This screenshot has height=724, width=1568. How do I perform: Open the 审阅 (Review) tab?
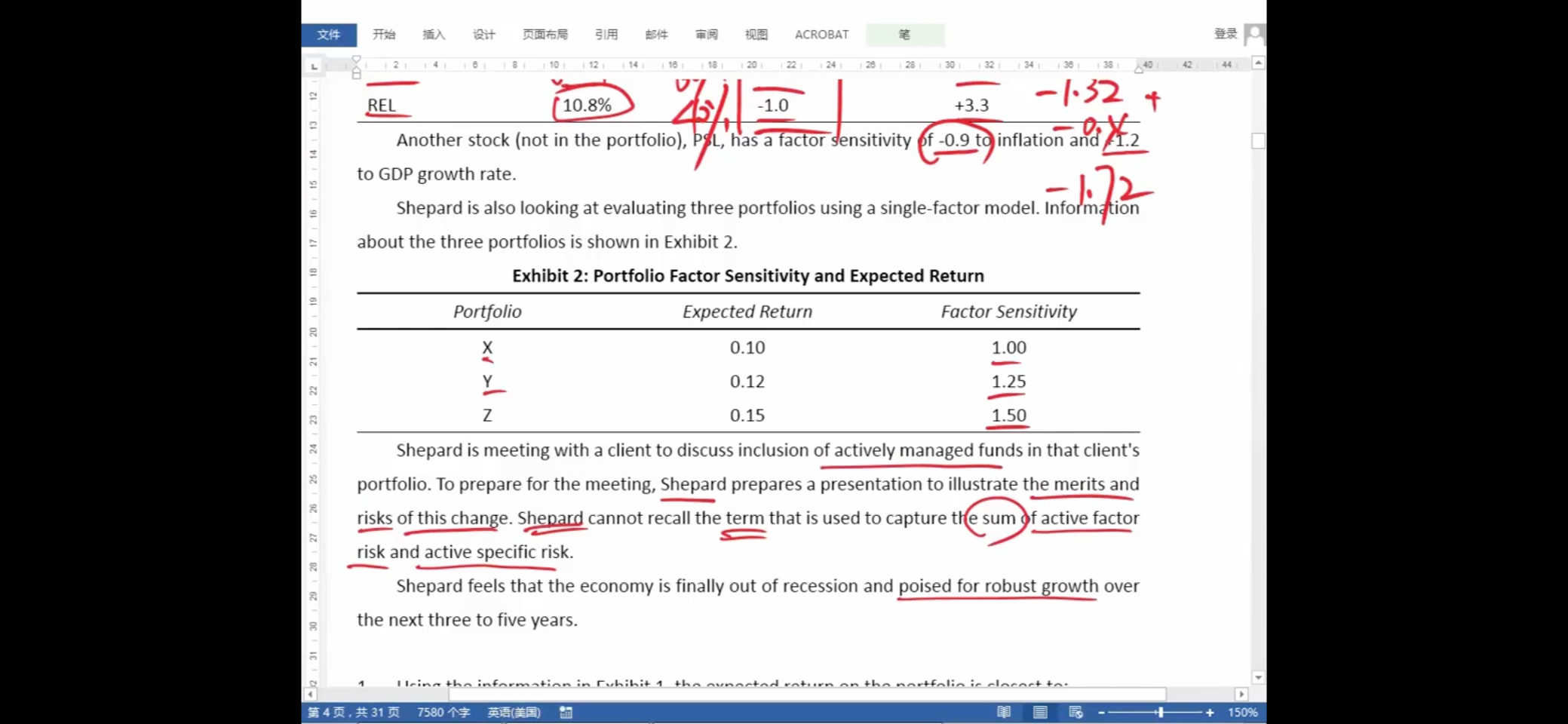click(706, 35)
